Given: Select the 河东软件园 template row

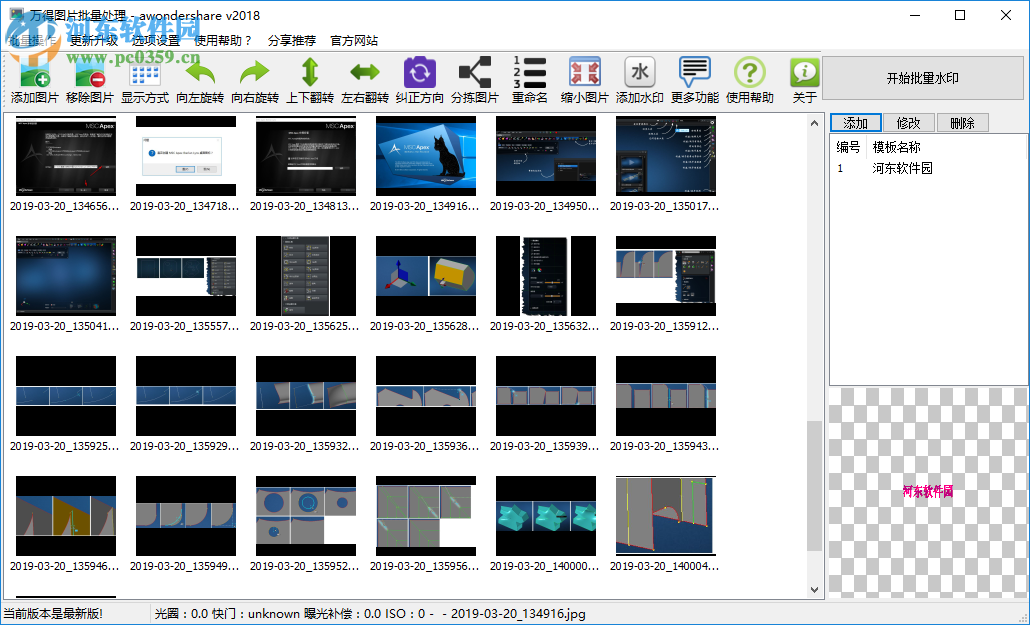Looking at the screenshot, I should point(902,168).
